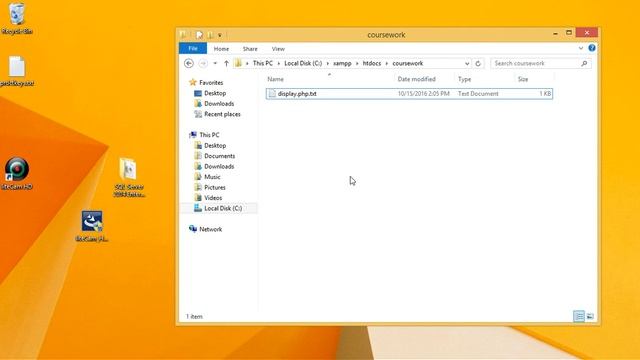The width and height of the screenshot is (640, 360).
Task: Open the Videos folder
Action: click(213, 198)
